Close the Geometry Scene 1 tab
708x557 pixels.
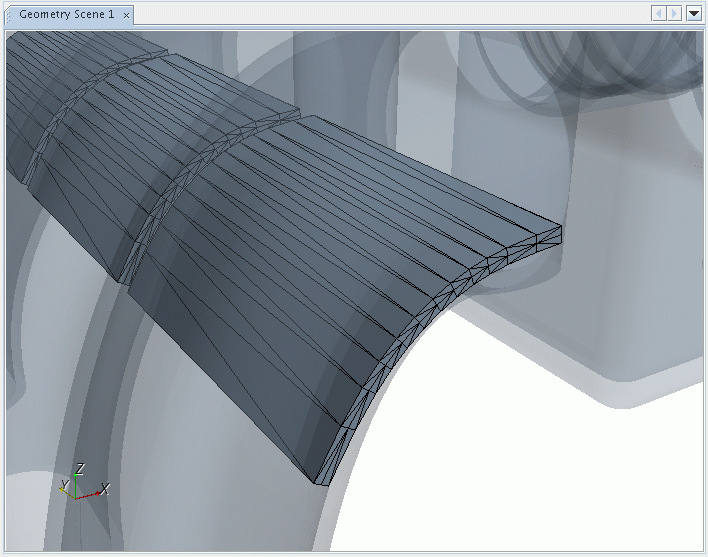127,15
